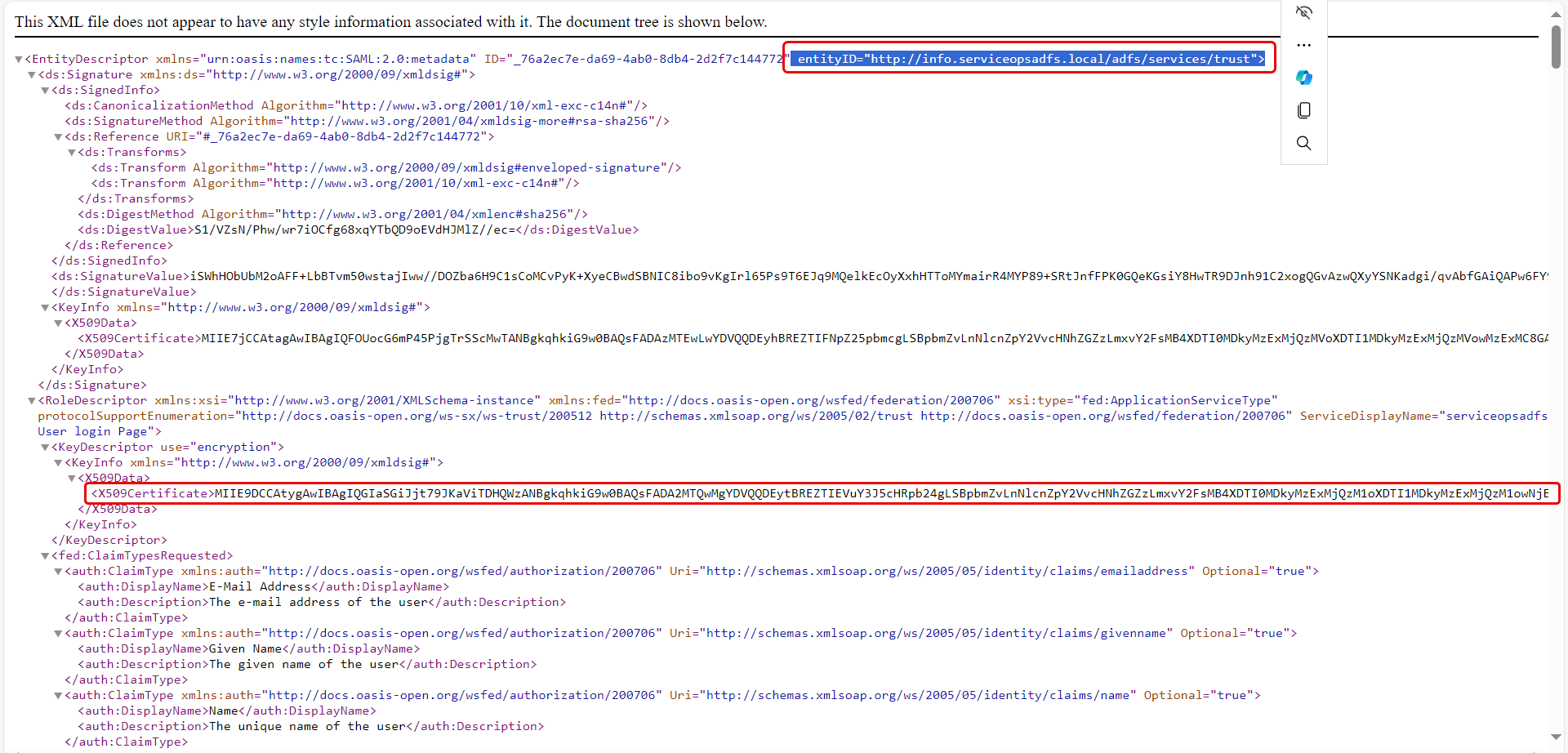Ask Copilot about the selected text
Screen dimensions: 1568x753
point(1303,78)
